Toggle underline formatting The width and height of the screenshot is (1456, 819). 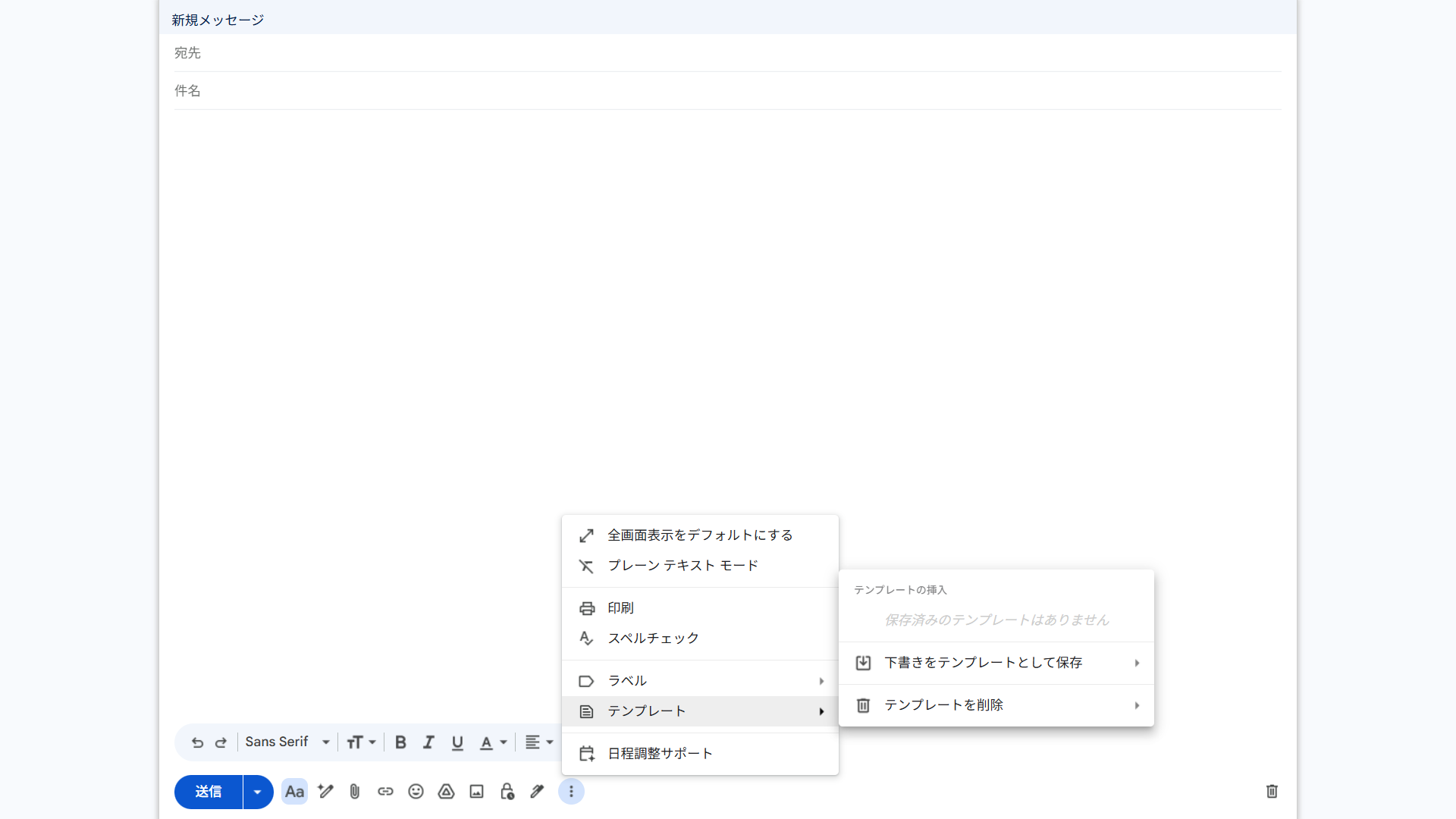[457, 742]
